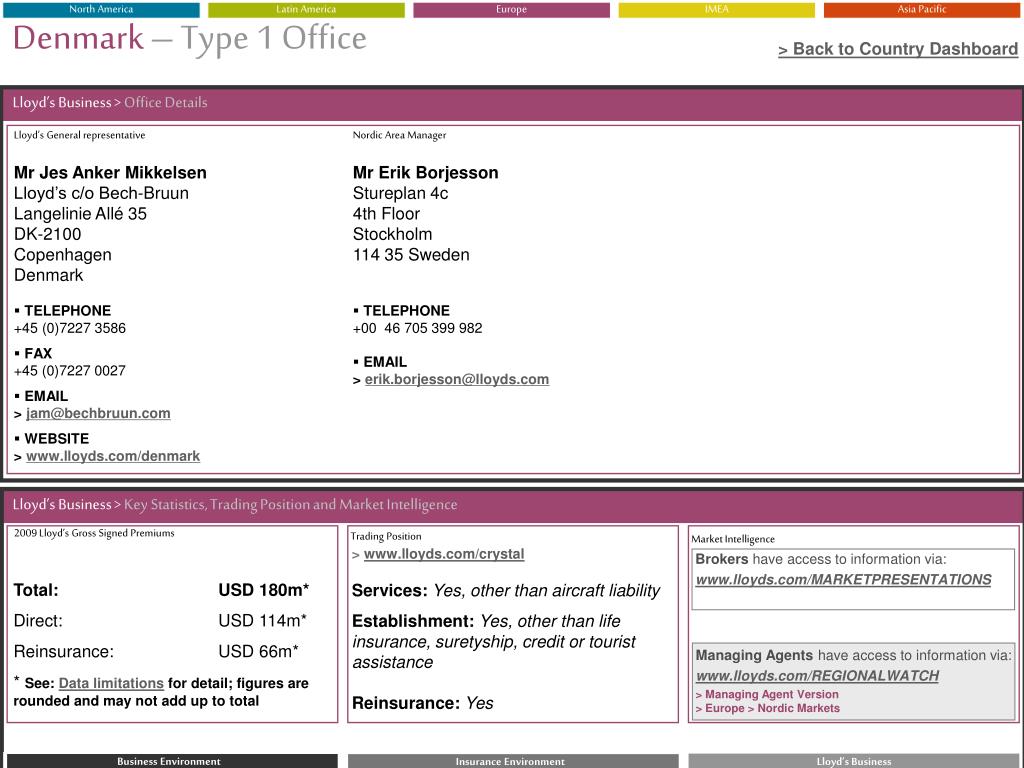Click Lloyd's Business in Office Details header
The height and width of the screenshot is (768, 1024).
pos(62,103)
